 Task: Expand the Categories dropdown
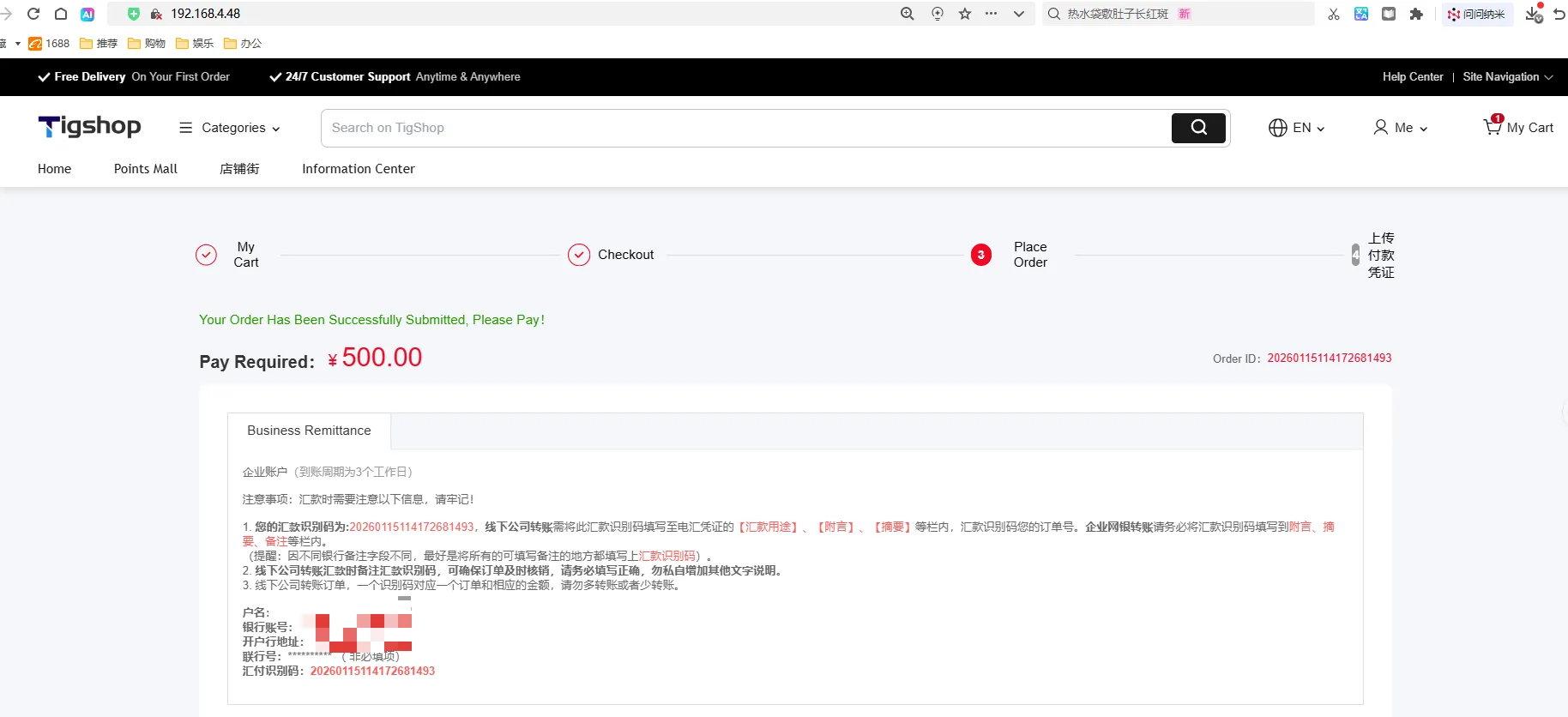229,128
